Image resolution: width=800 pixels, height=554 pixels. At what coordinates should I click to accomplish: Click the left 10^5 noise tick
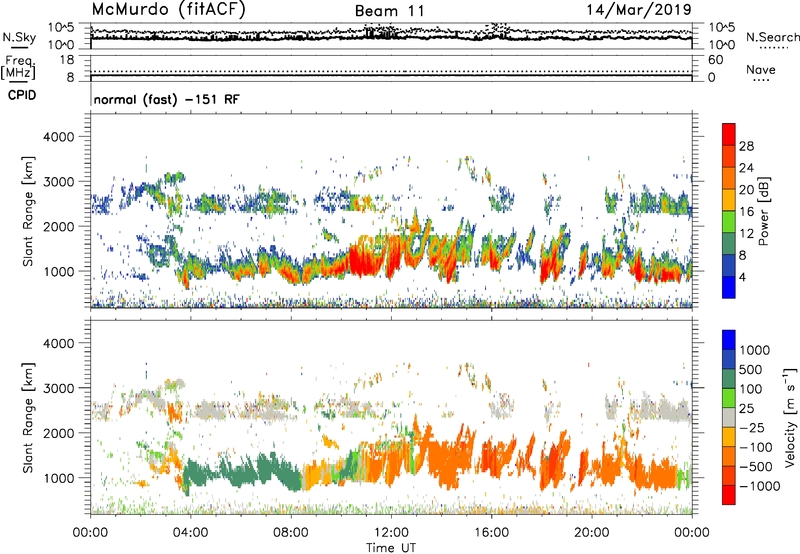pyautogui.click(x=61, y=27)
